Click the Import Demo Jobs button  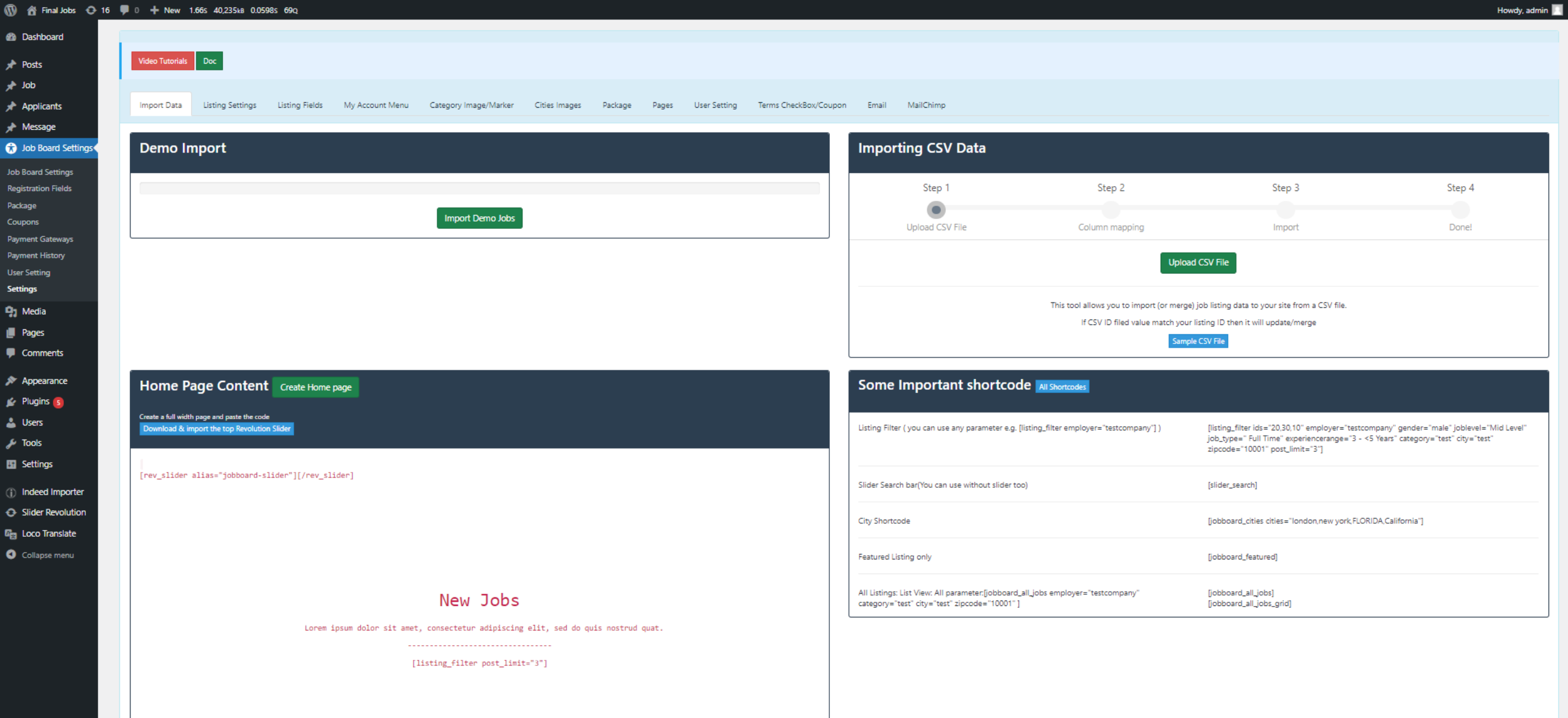point(480,218)
